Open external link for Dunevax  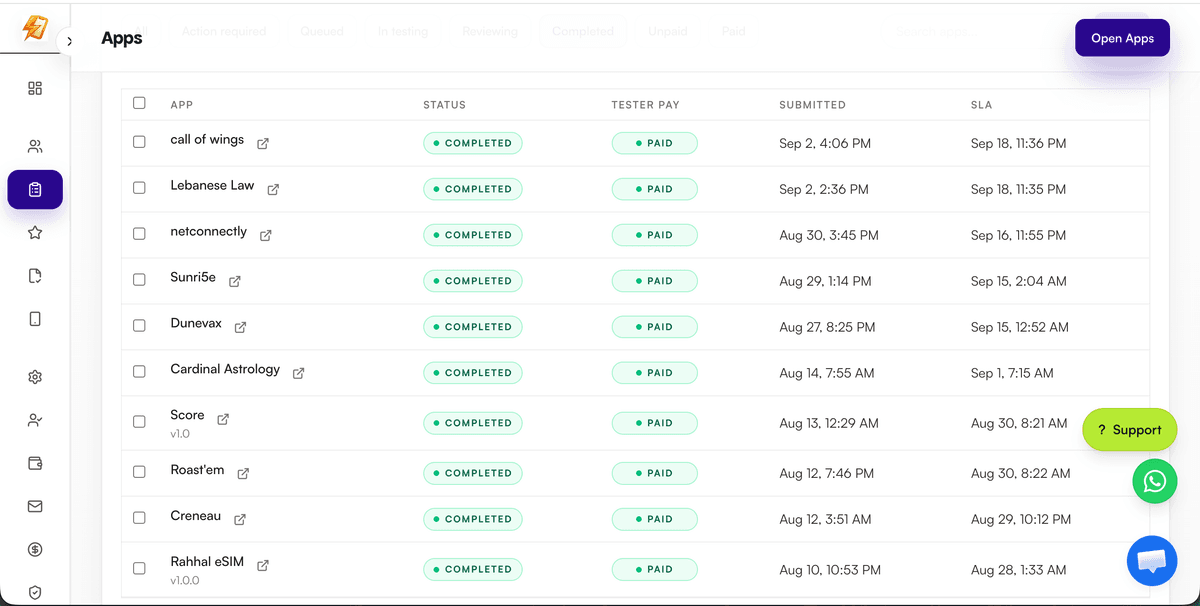[x=240, y=327]
